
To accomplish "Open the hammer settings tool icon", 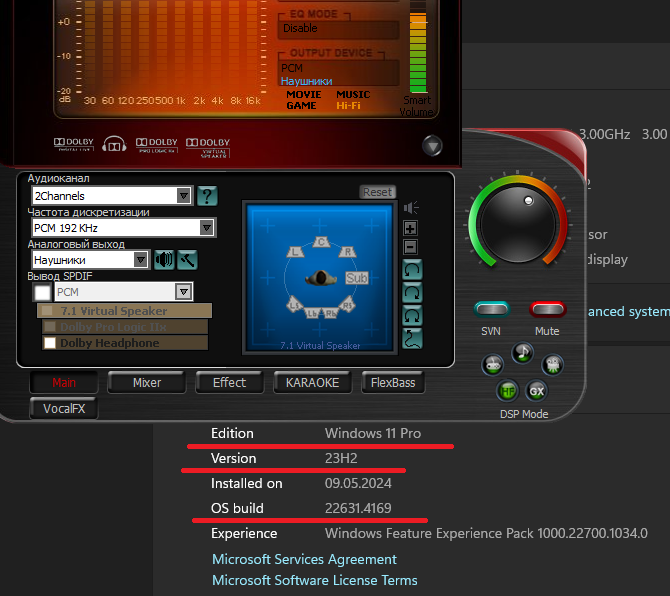I will [x=187, y=259].
